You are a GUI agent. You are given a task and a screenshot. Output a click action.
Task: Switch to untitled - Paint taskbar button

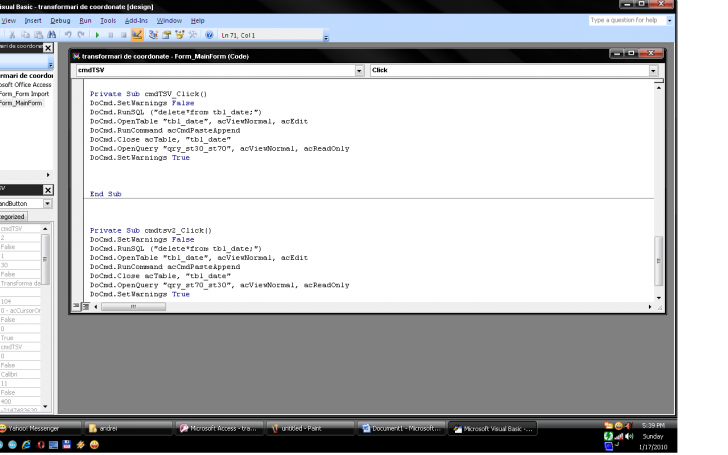310,429
